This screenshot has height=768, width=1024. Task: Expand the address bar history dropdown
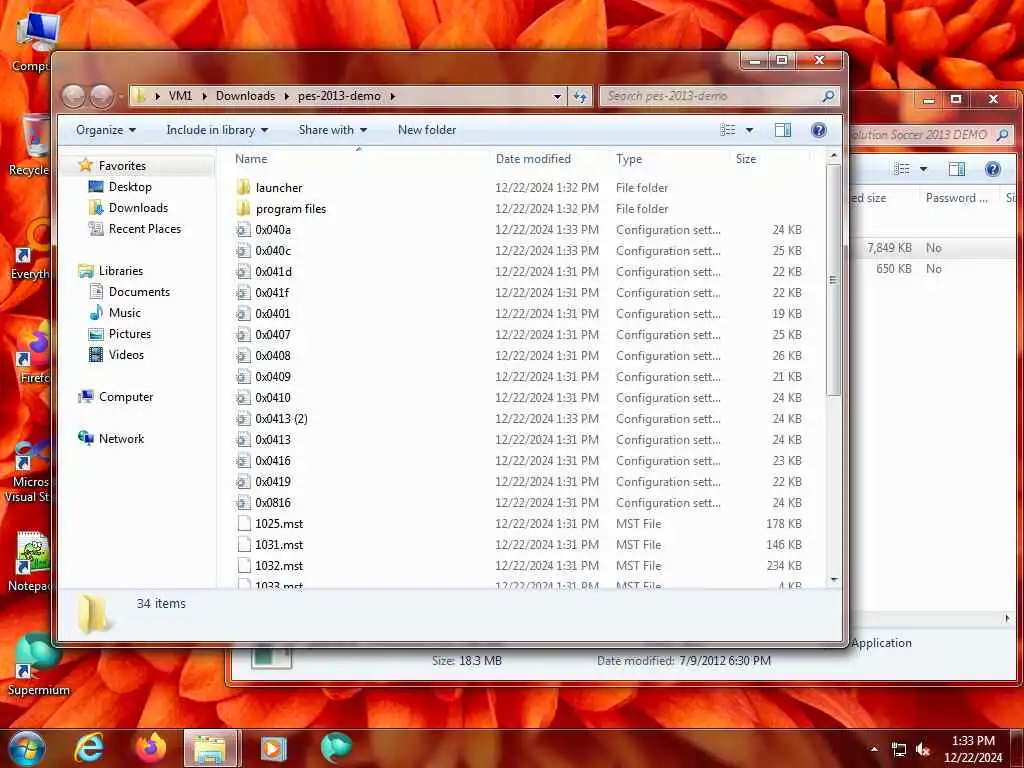click(557, 96)
